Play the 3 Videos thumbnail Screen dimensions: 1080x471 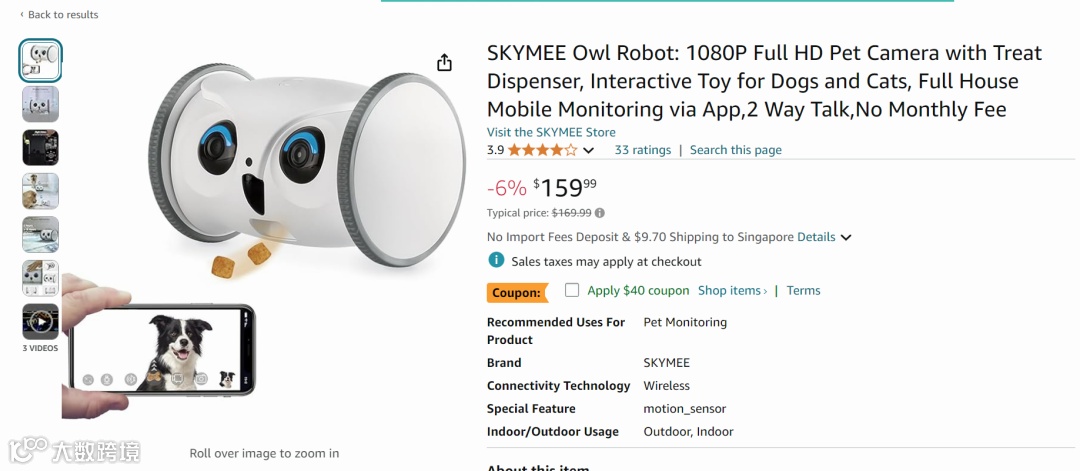[41, 322]
